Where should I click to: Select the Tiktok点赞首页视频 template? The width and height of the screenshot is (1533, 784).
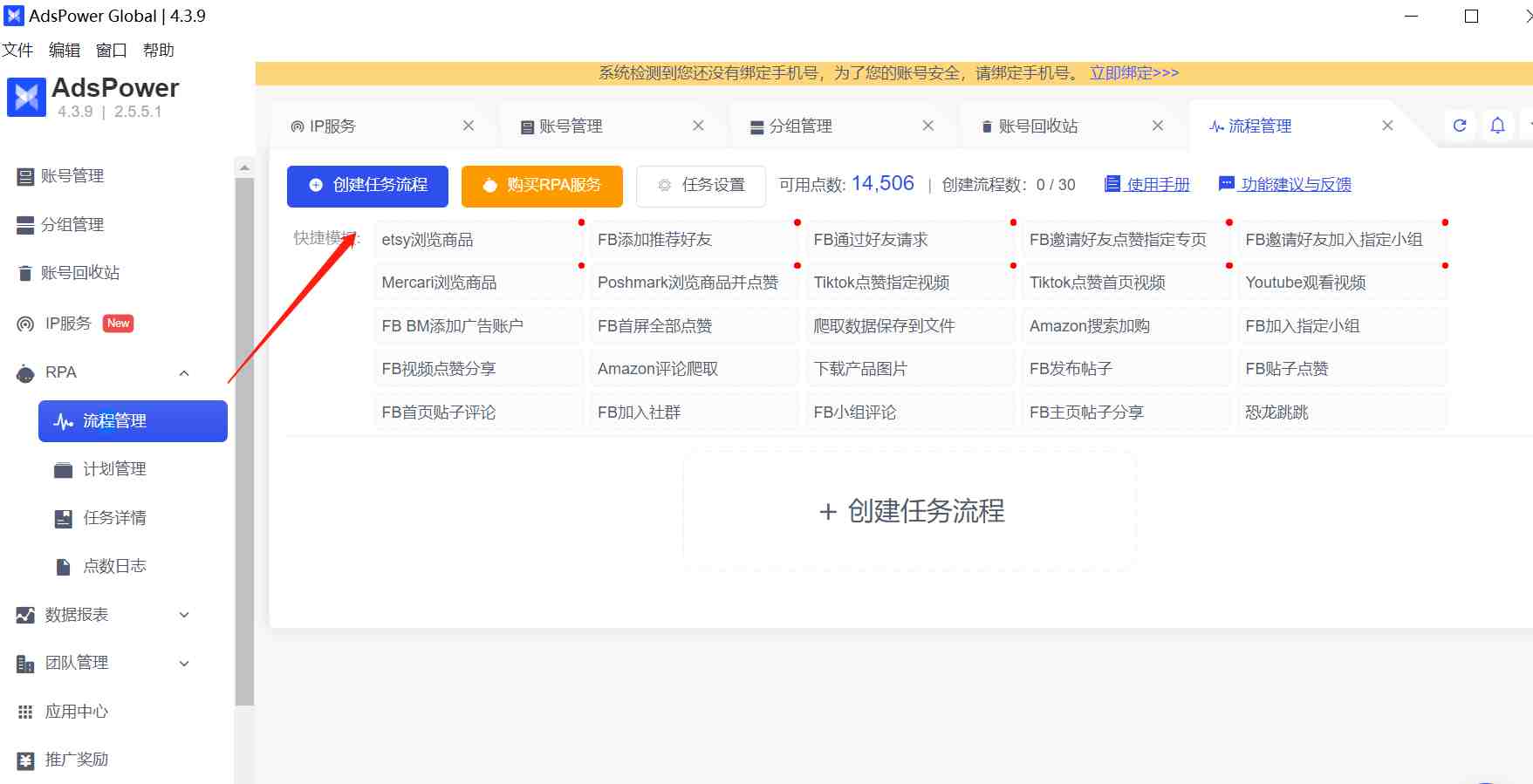[1126, 283]
